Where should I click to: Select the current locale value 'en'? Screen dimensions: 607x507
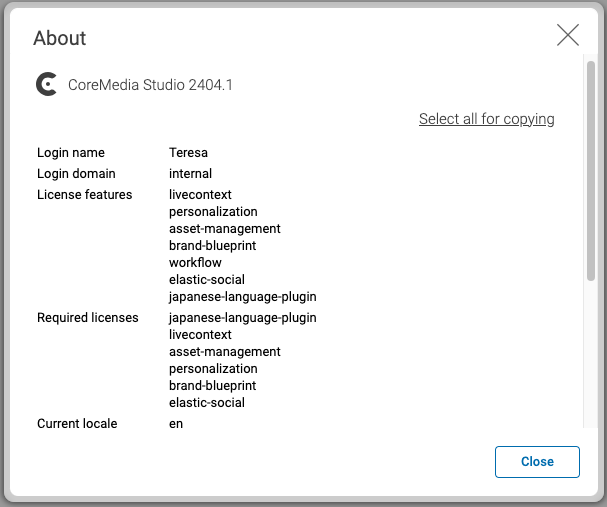coord(176,424)
